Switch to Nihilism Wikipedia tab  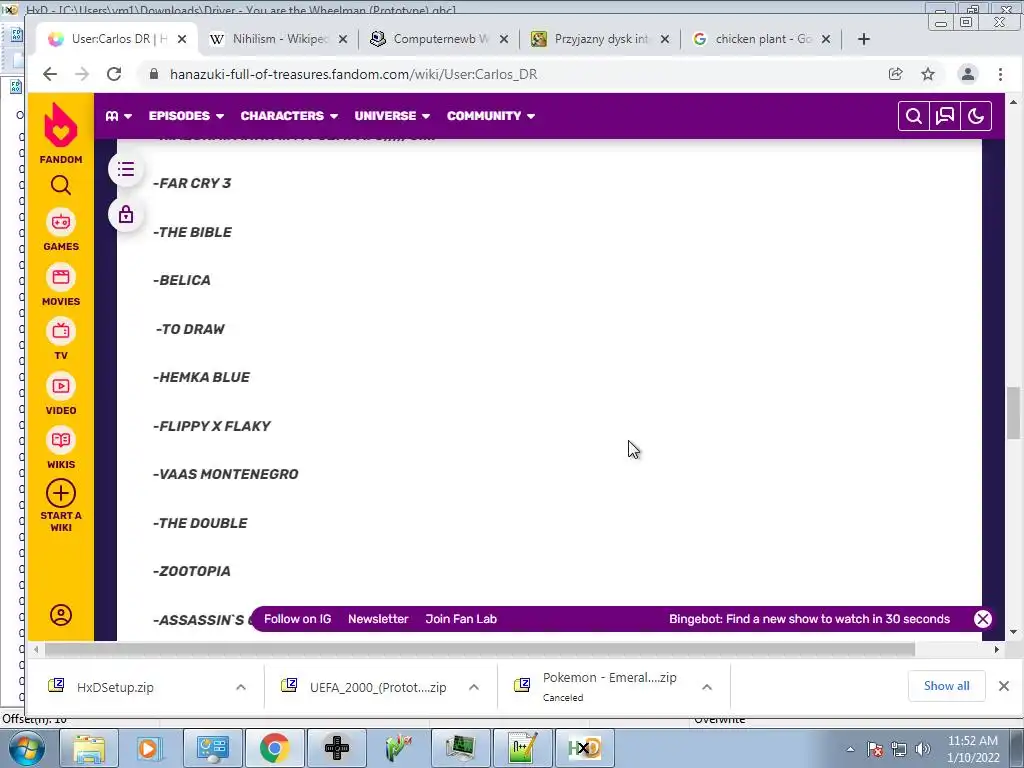tap(278, 39)
